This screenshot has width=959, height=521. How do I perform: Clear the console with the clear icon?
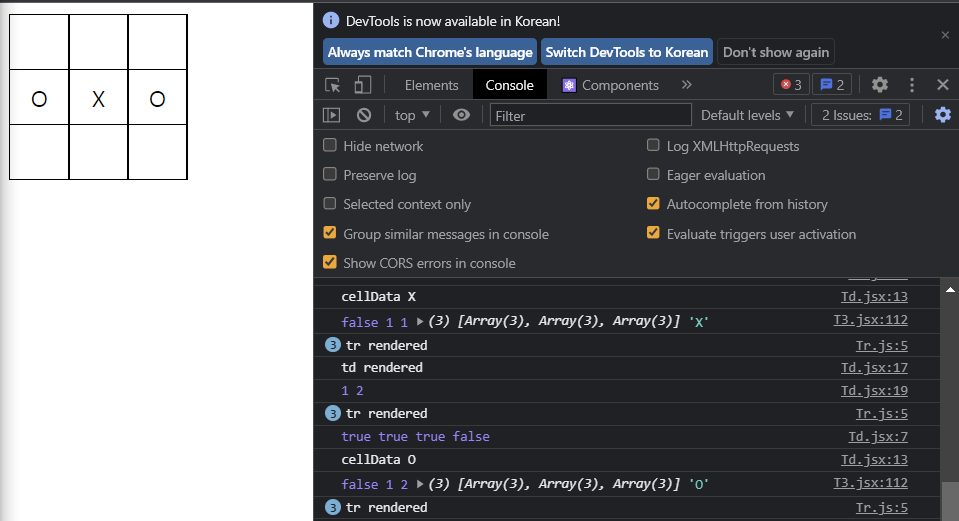click(x=364, y=115)
